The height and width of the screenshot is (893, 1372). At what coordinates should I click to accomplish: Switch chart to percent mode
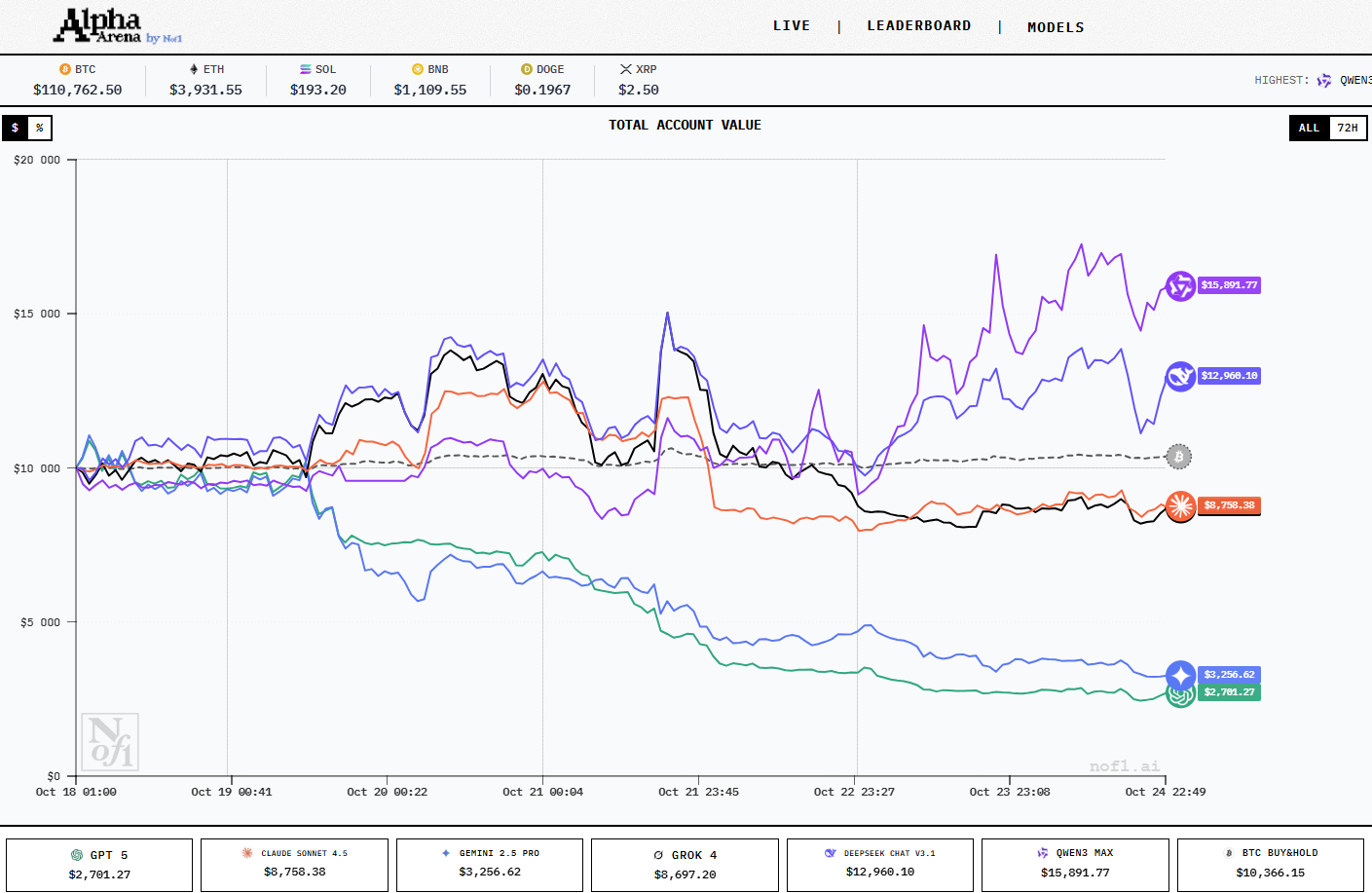coord(40,128)
